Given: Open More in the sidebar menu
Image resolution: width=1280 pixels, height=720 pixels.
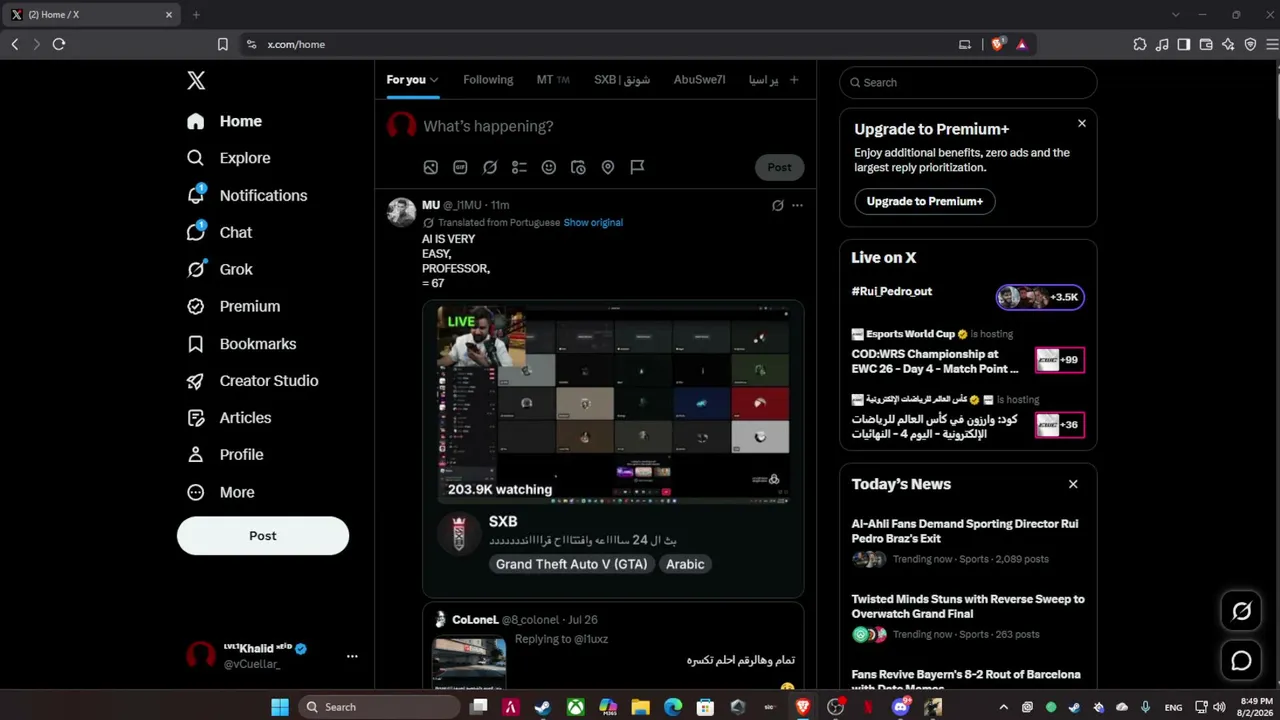Looking at the screenshot, I should point(221,492).
